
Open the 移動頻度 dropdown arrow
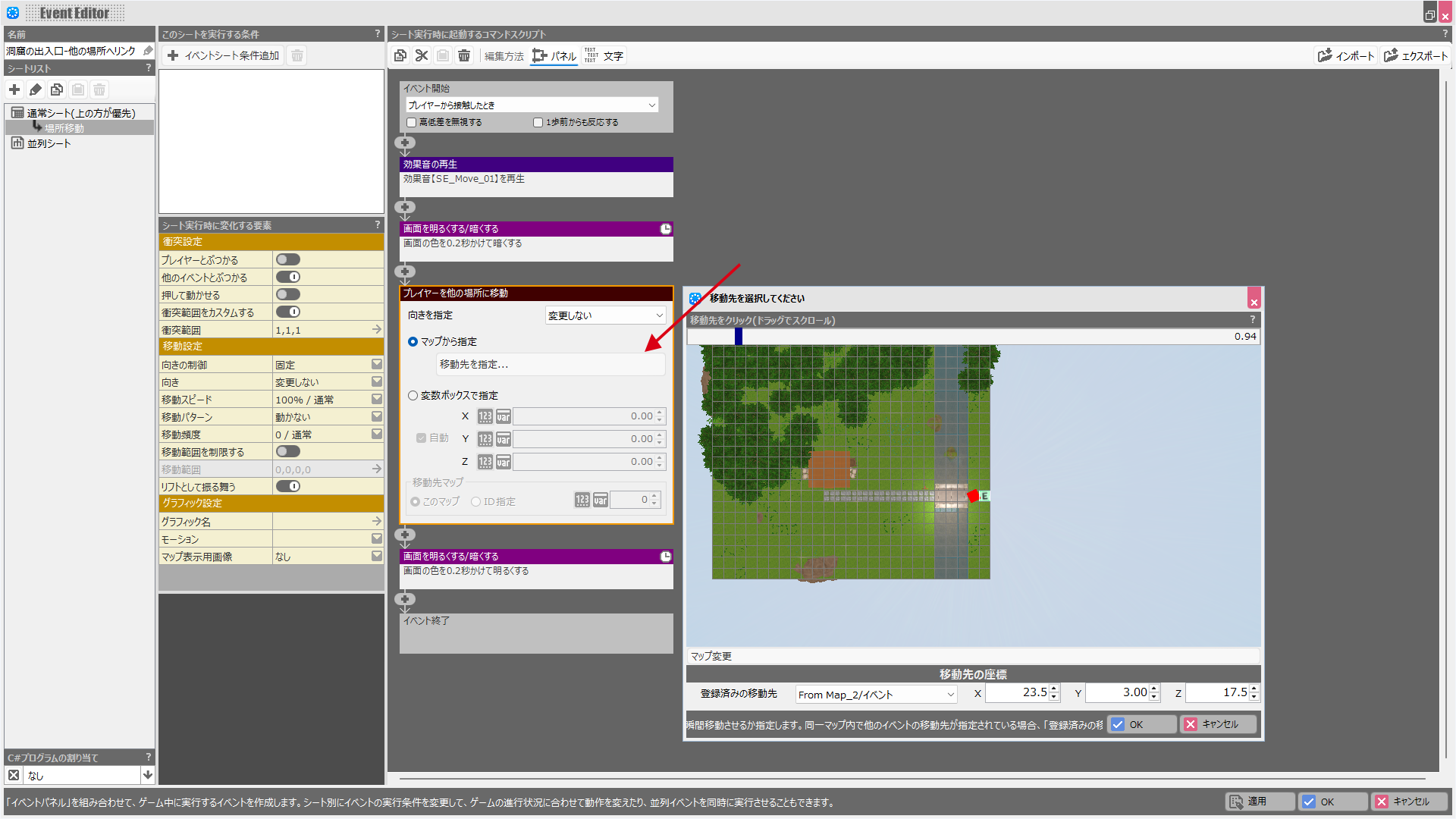[x=377, y=435]
